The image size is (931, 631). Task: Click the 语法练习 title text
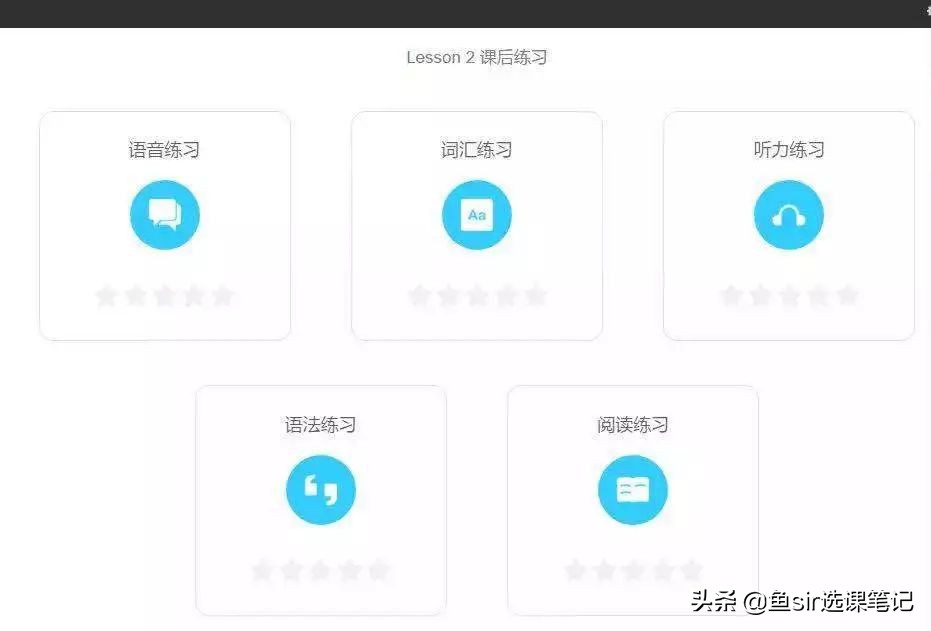pos(321,424)
